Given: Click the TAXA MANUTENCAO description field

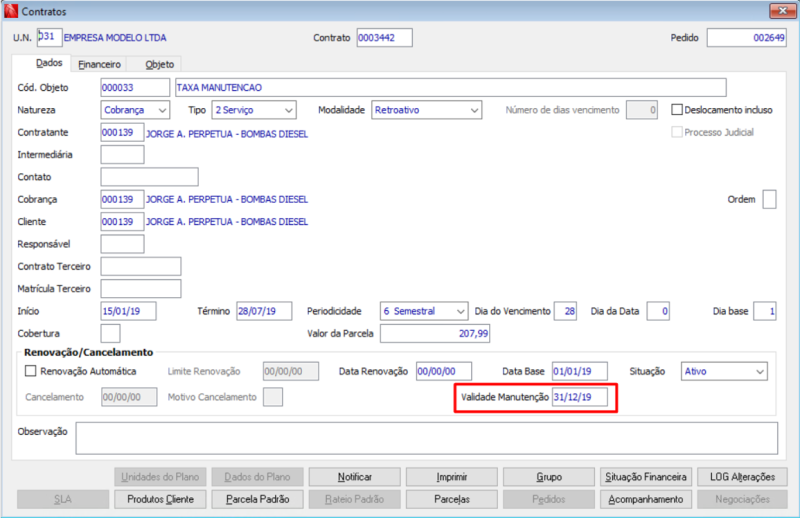Looking at the screenshot, I should pyautogui.click(x=451, y=87).
